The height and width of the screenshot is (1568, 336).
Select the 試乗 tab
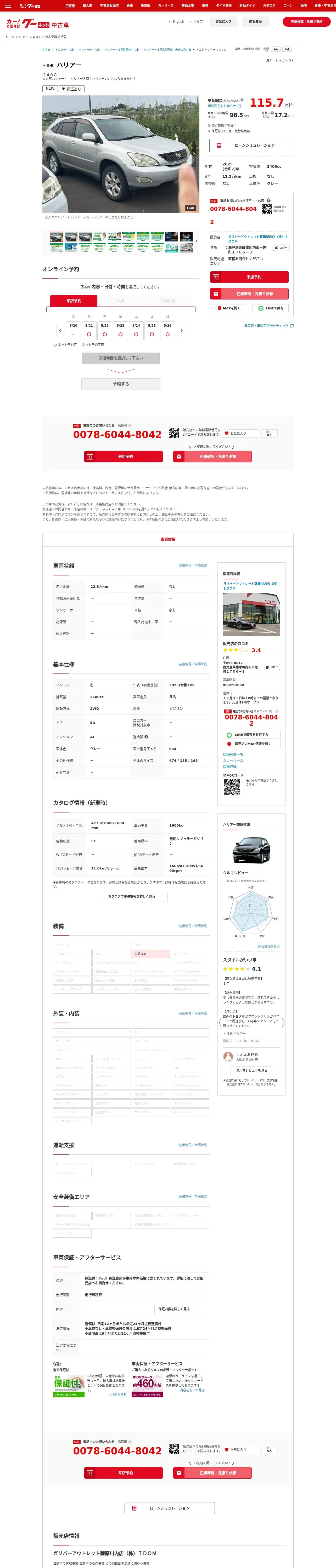(x=121, y=301)
